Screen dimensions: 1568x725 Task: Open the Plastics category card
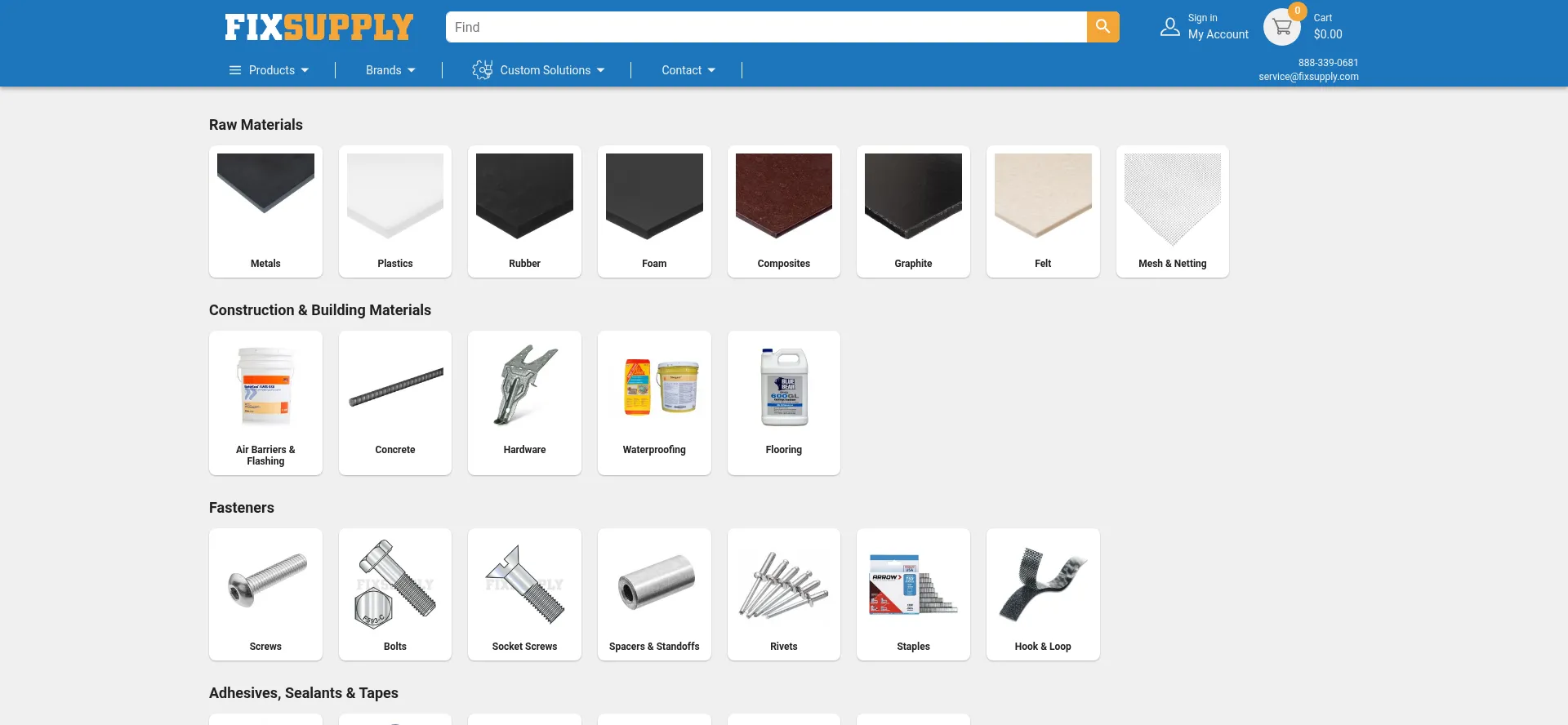395,211
